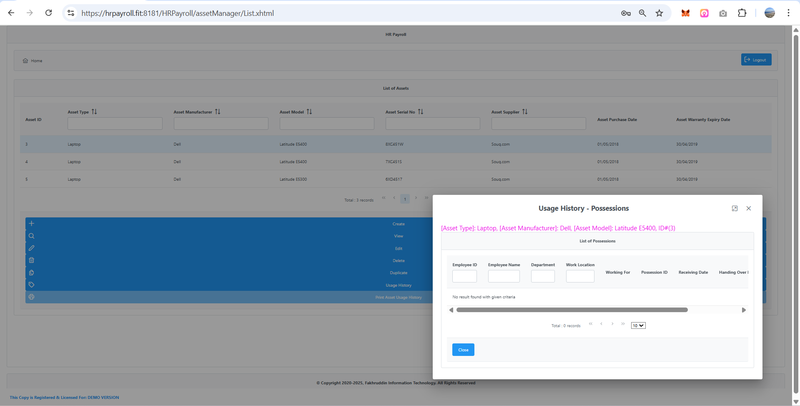
Task: Click the magnifier View icon
Action: 32,236
